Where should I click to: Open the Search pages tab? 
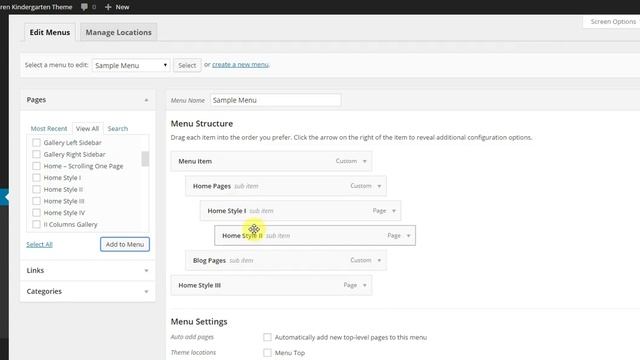pos(118,129)
